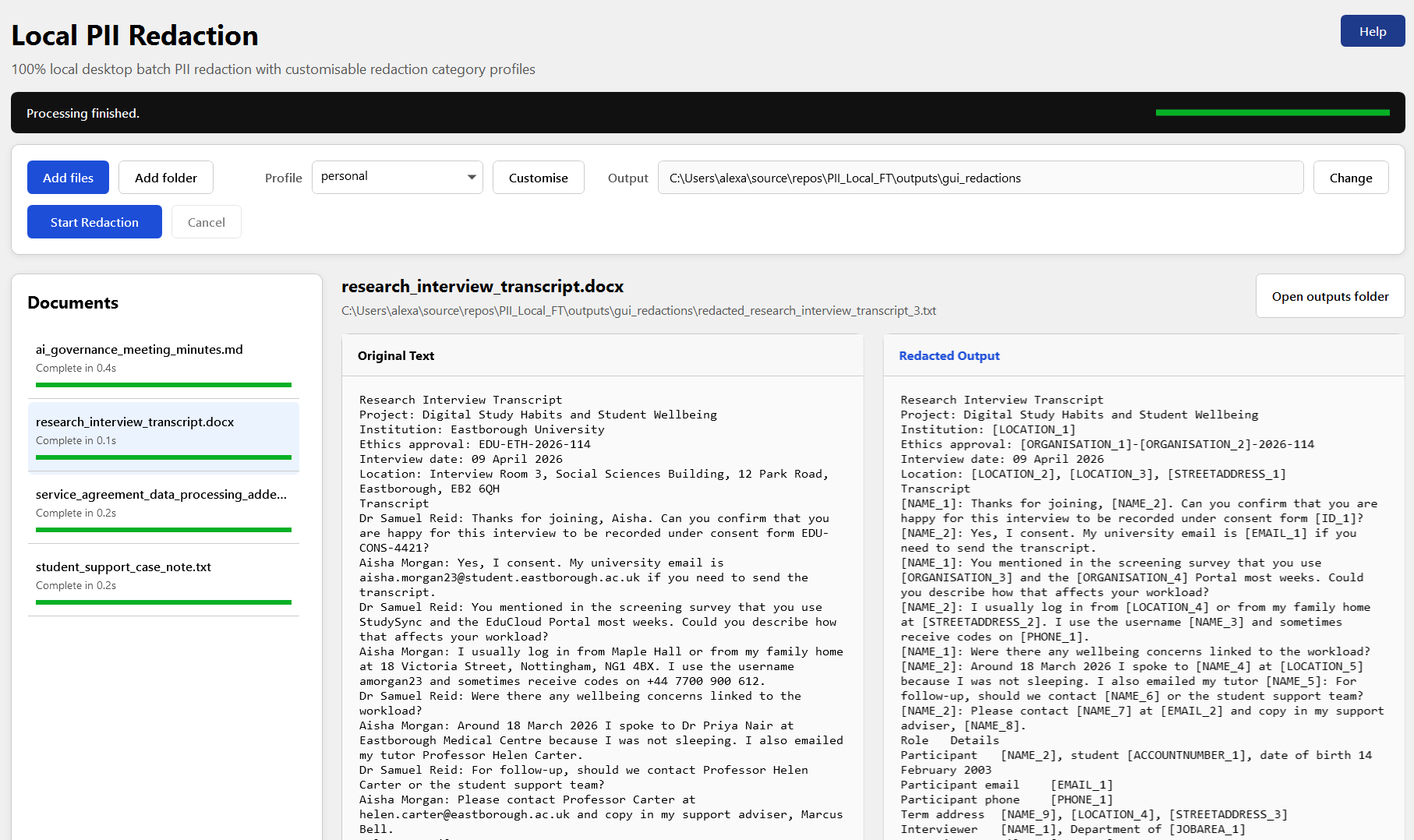Start Redaction of loaded documents
Image resolution: width=1414 pixels, height=840 pixels.
pyautogui.click(x=94, y=222)
